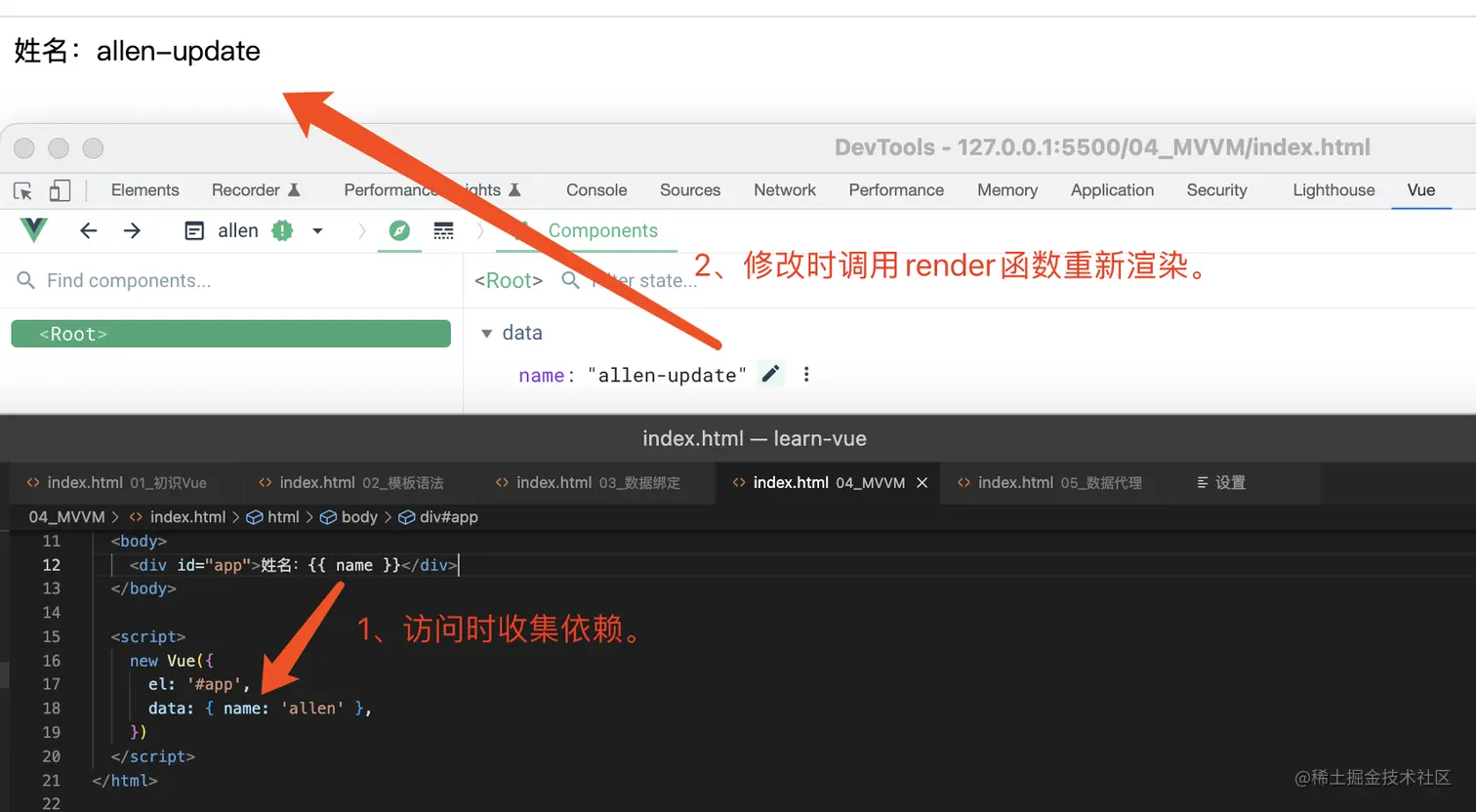Select the Vue DevTools tab

1421,190
